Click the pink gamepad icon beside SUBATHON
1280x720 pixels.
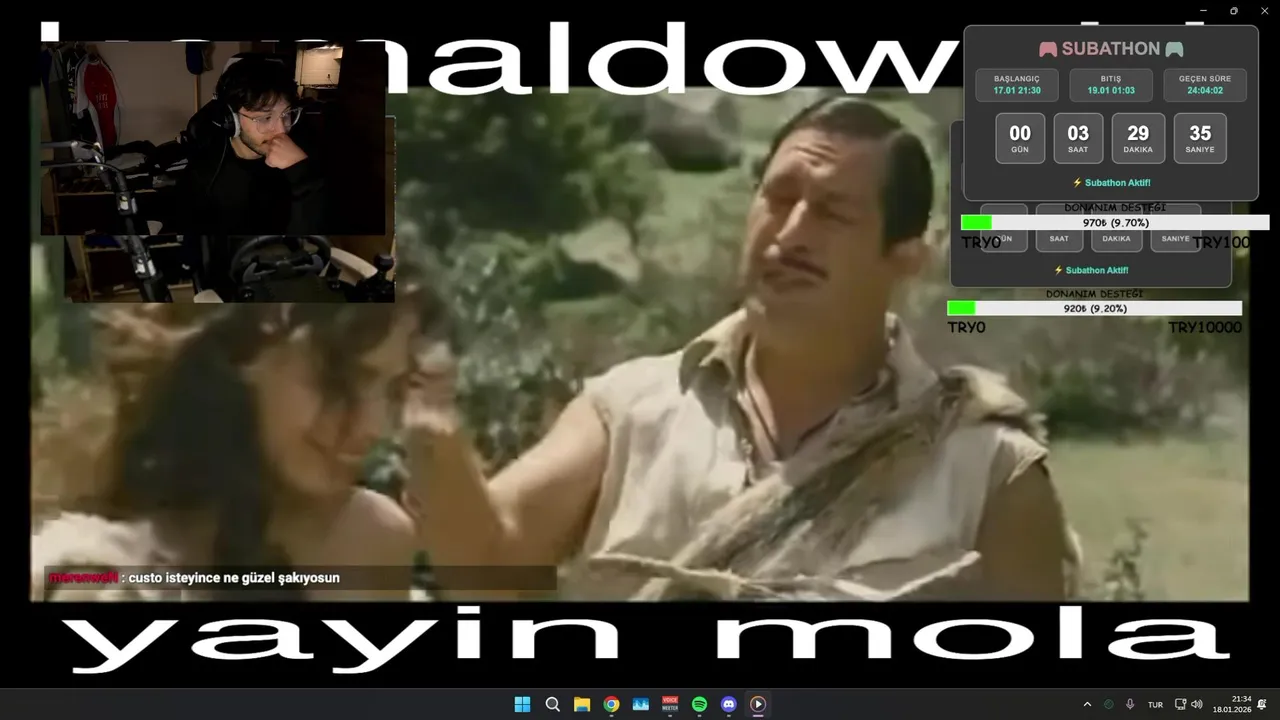pos(1048,49)
